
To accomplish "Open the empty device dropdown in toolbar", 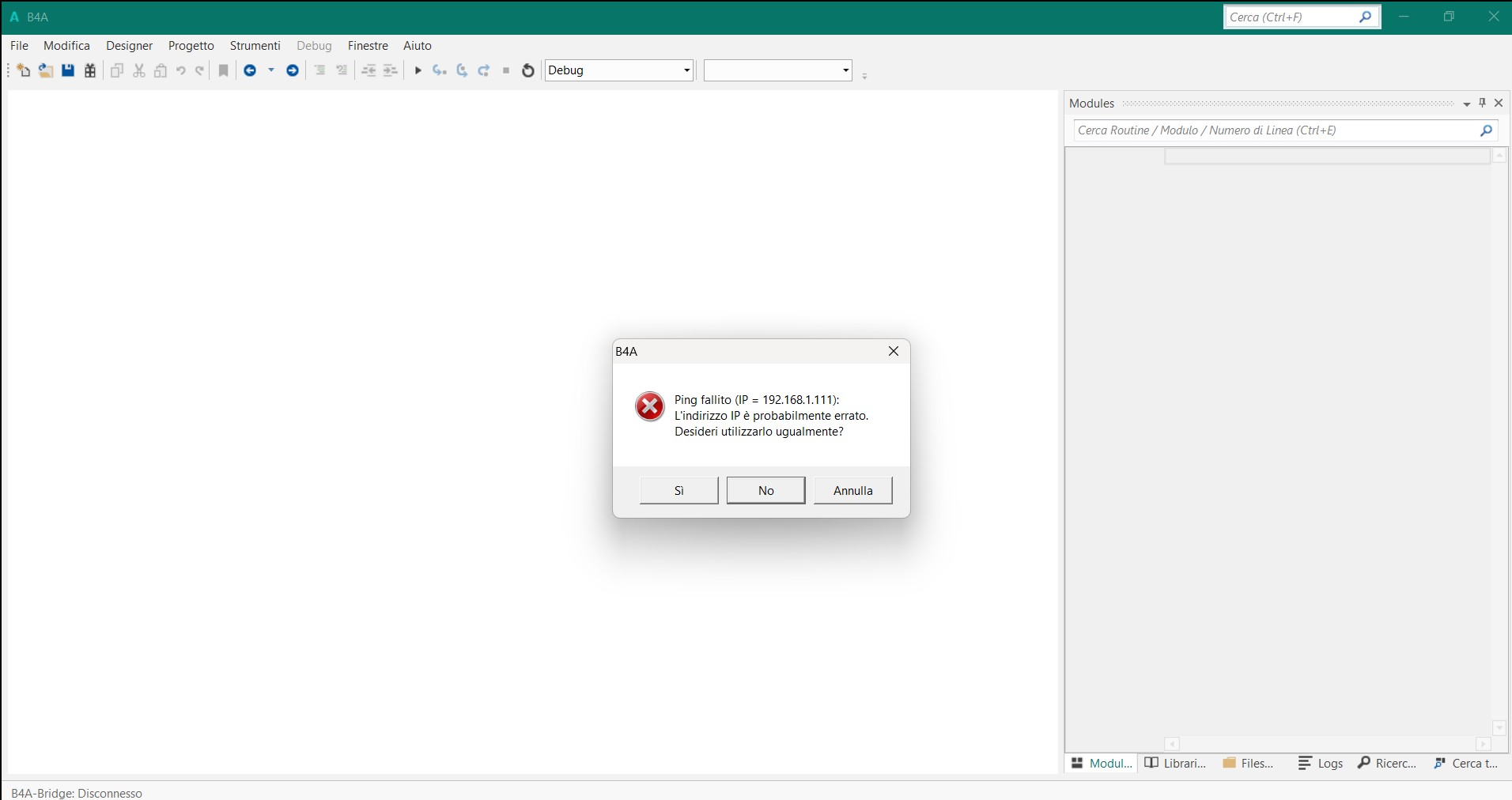I will point(778,70).
